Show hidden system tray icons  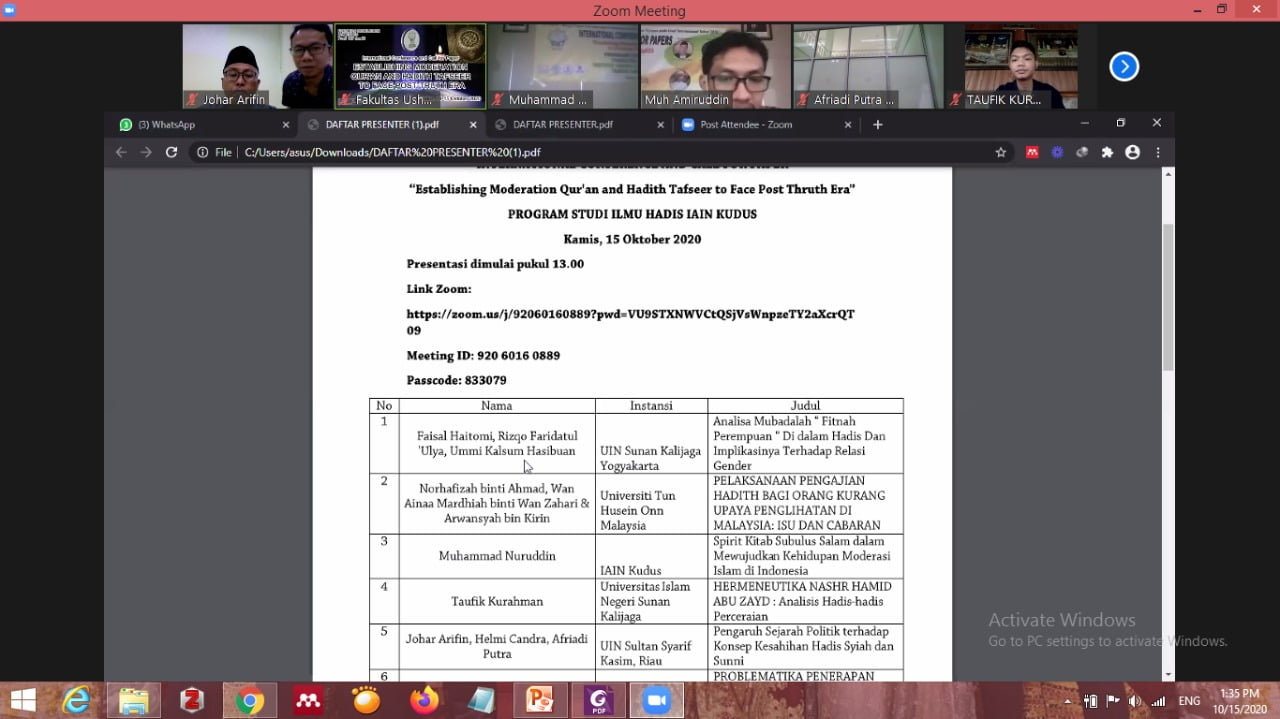pyautogui.click(x=1069, y=701)
